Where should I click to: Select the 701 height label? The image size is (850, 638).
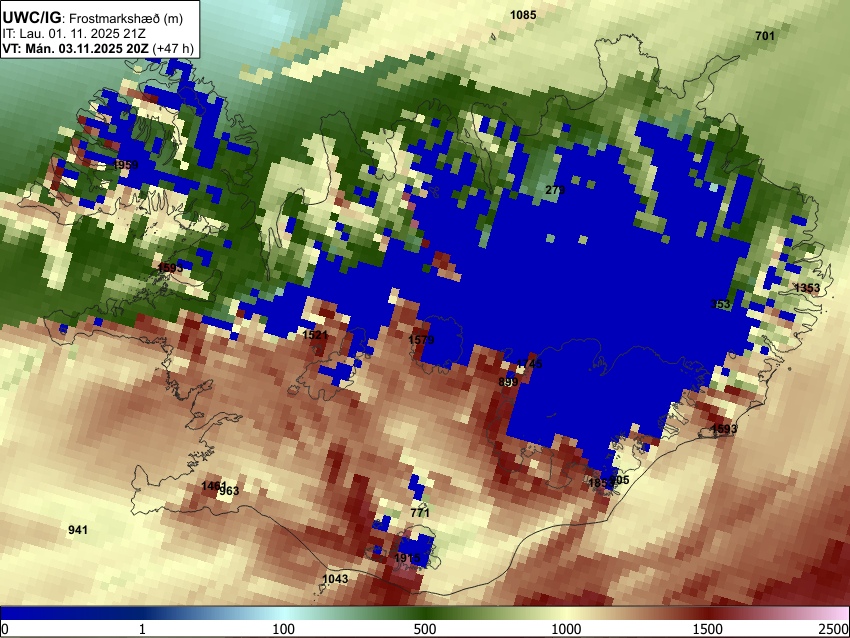765,36
